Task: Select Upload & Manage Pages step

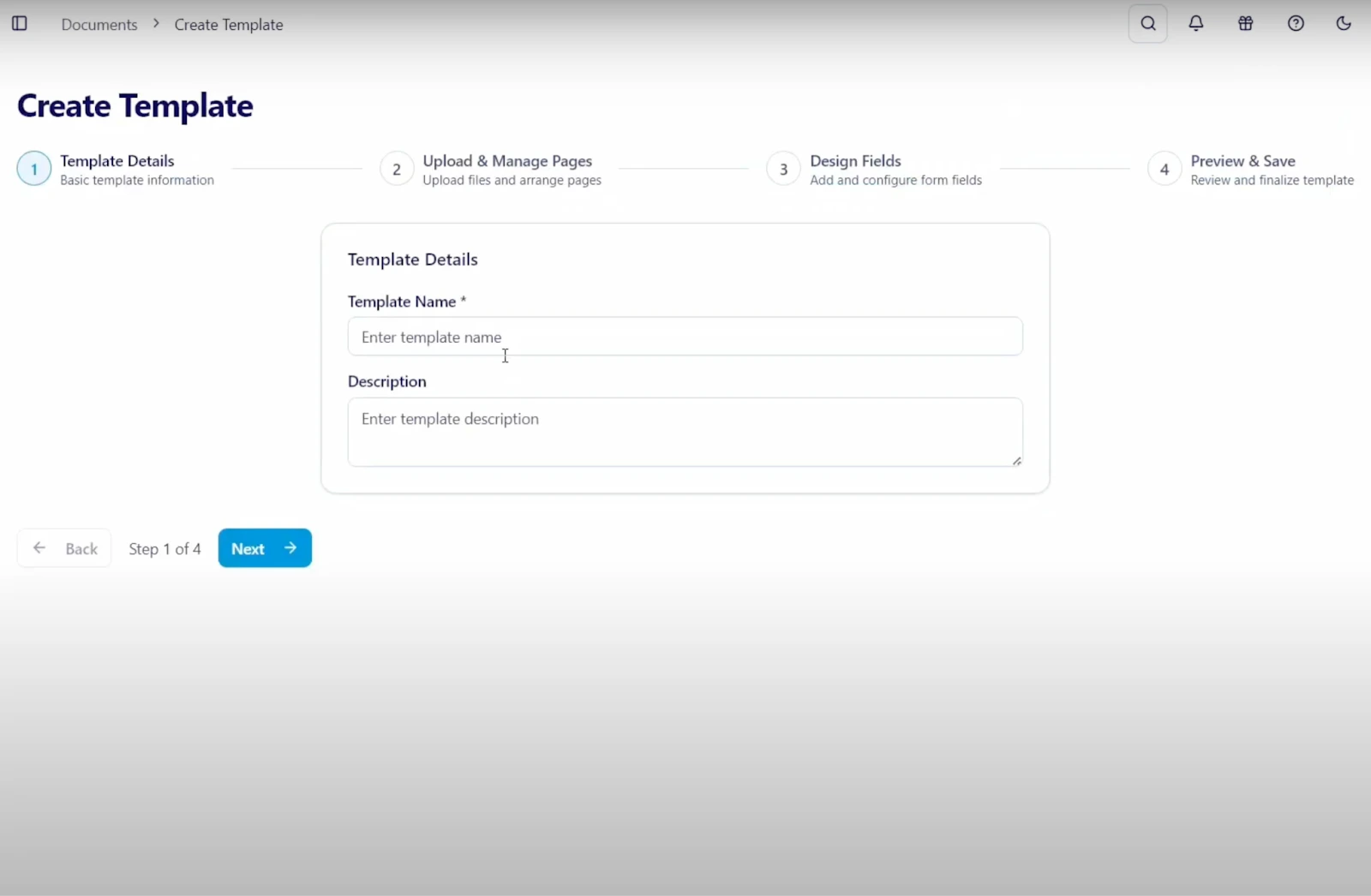Action: [x=507, y=161]
